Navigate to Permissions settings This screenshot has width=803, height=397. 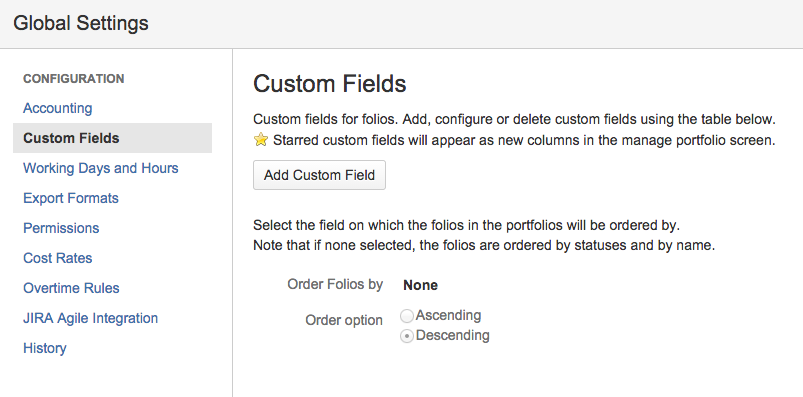(x=61, y=228)
